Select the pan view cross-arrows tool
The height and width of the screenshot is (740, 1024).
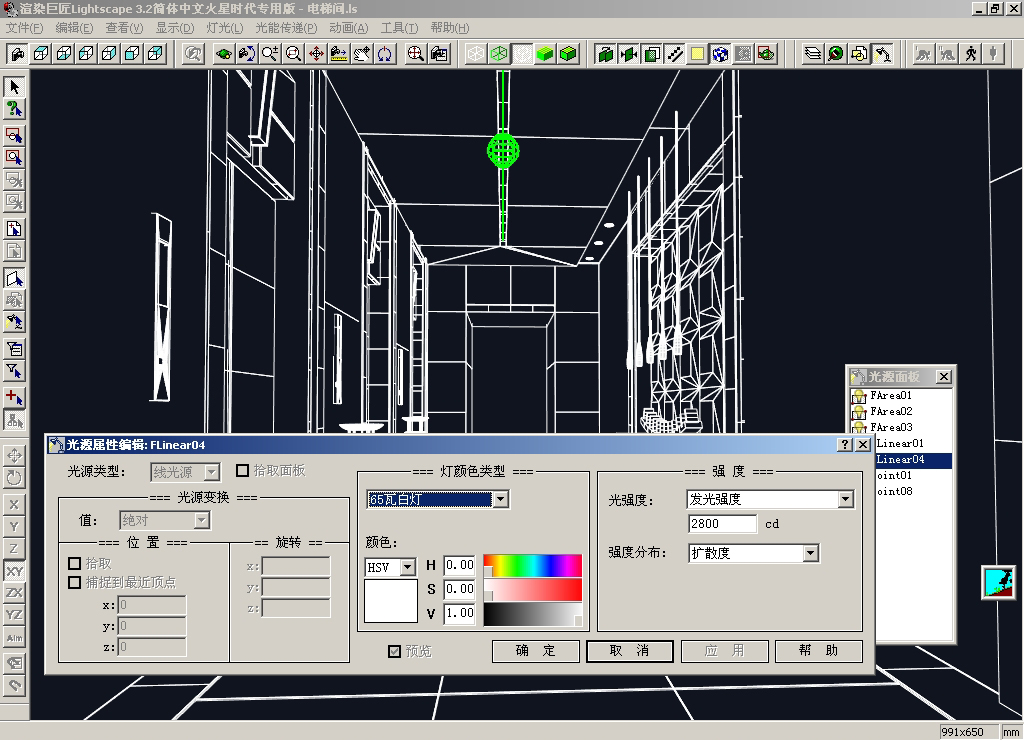point(316,54)
